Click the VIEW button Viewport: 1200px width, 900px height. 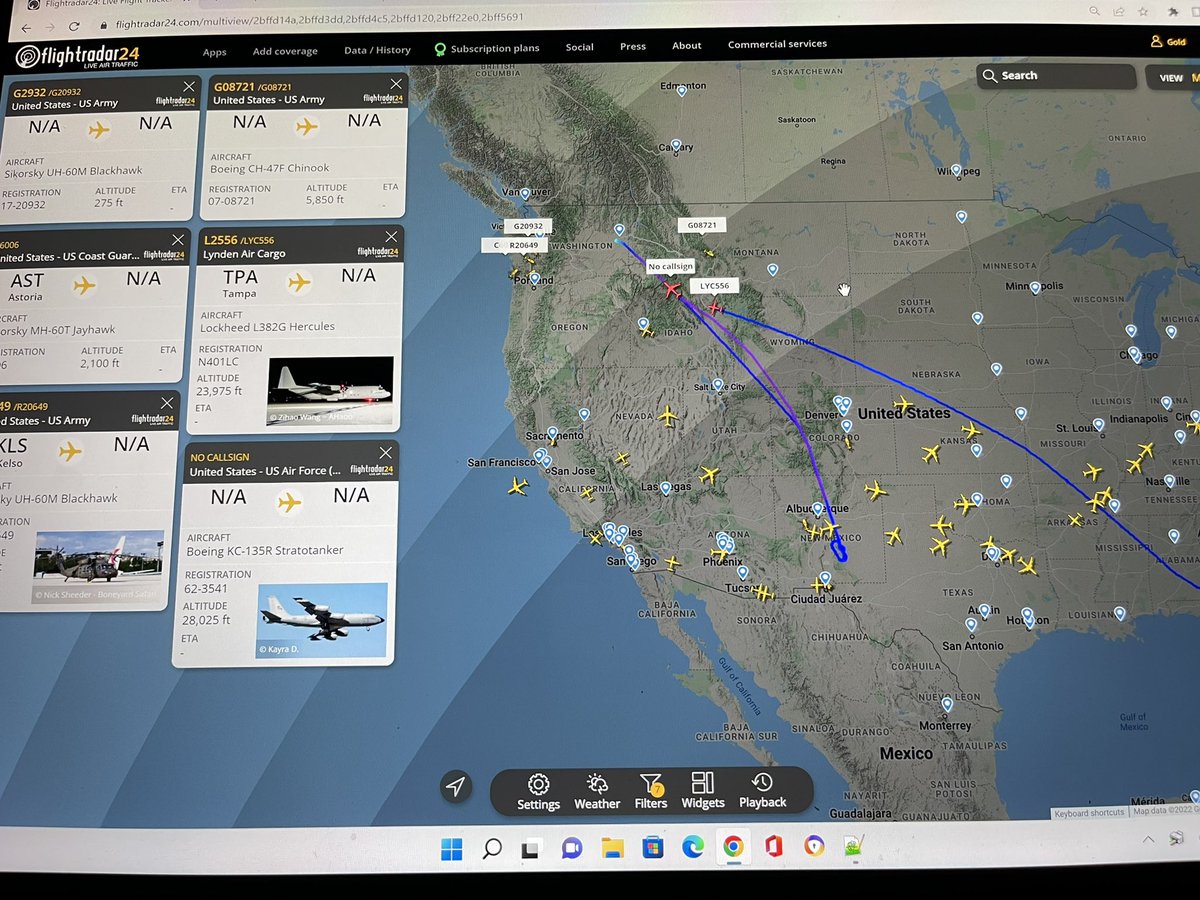[1174, 78]
